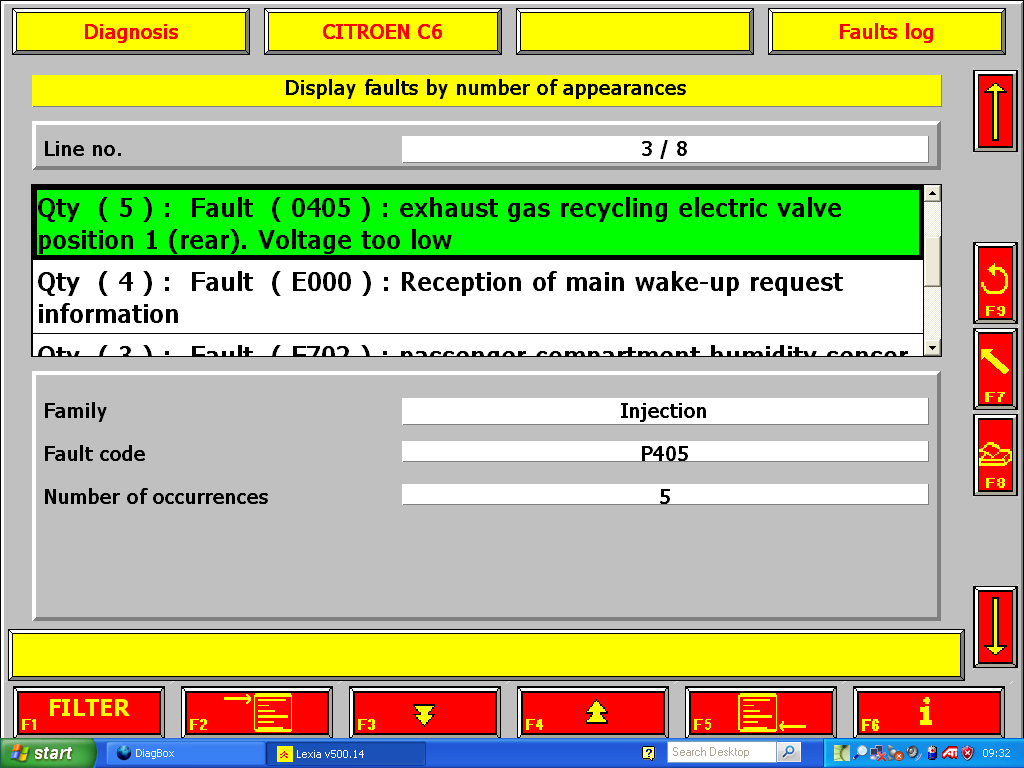Click the fault list scroll up arrow
The height and width of the screenshot is (768, 1024).
tap(933, 193)
